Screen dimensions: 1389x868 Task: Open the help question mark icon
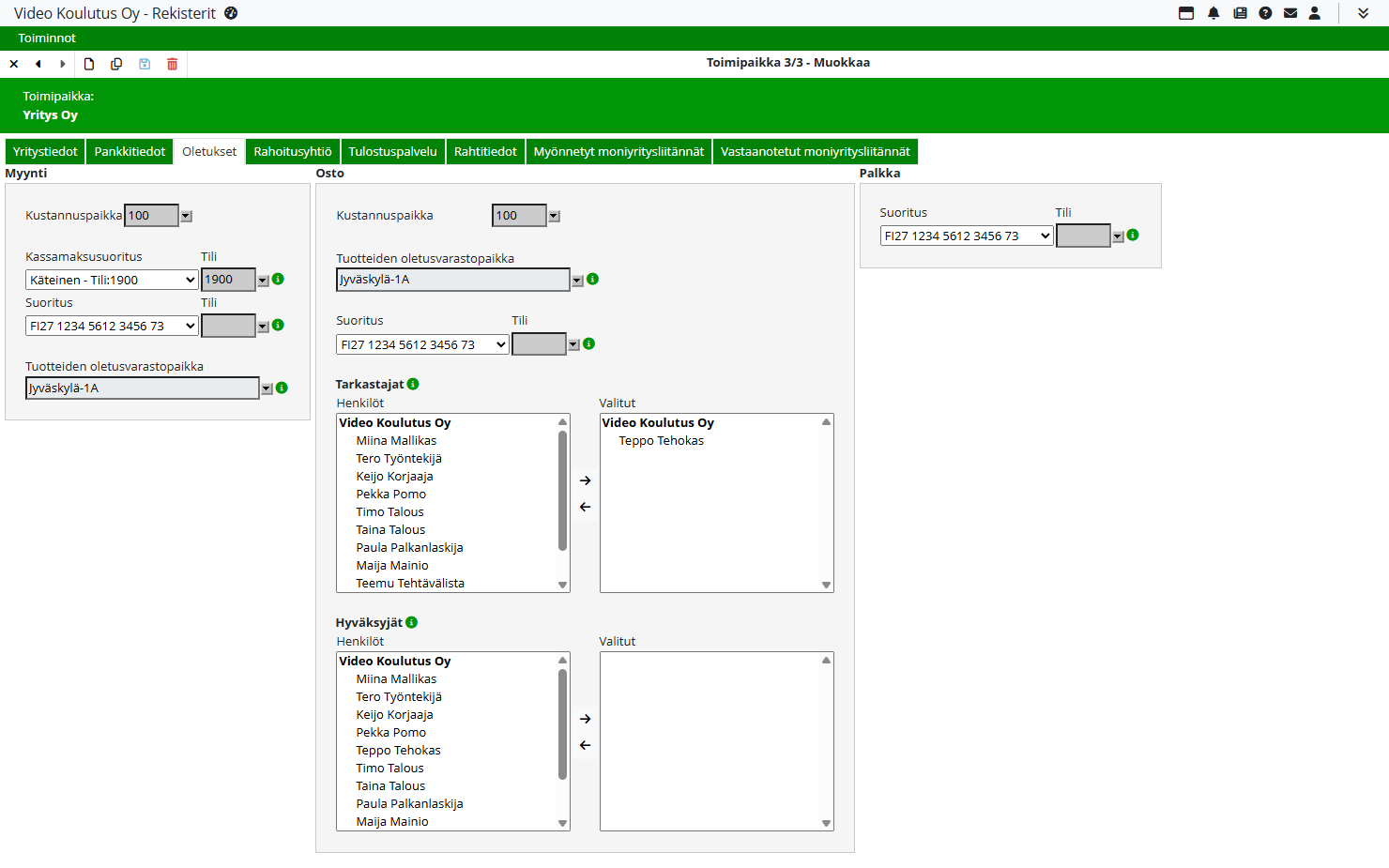click(1265, 13)
